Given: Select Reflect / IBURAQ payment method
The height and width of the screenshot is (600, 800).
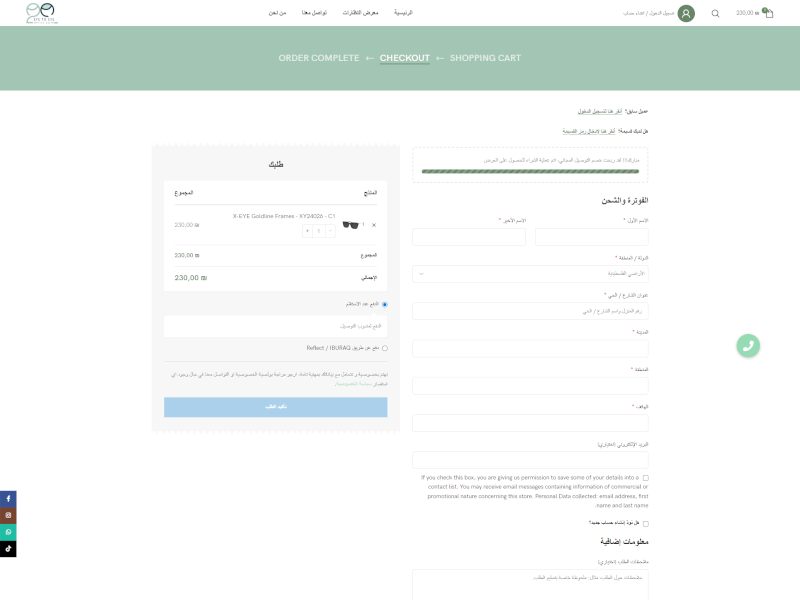Looking at the screenshot, I should point(385,348).
